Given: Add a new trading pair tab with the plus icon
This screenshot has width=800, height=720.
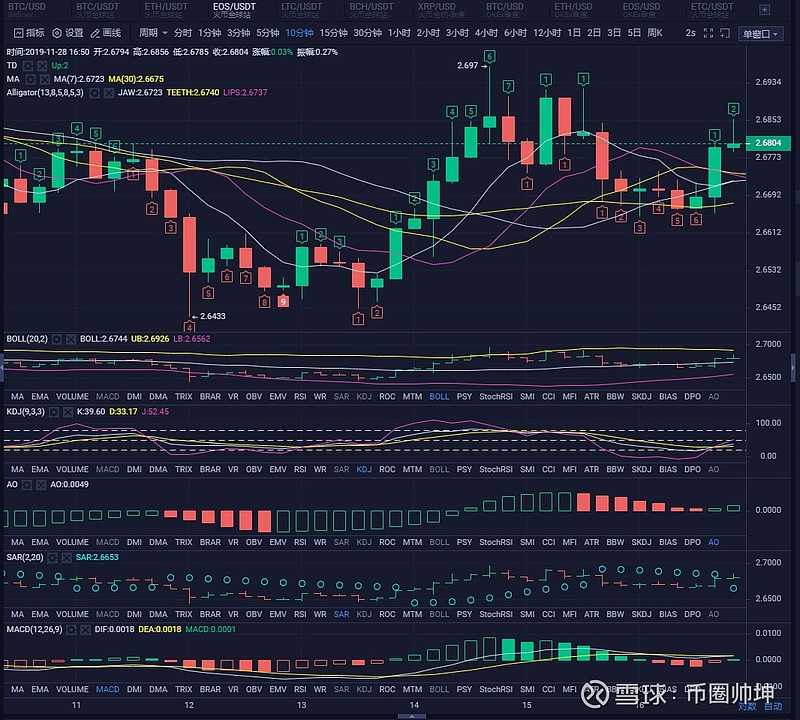Looking at the screenshot, I should click(764, 9).
